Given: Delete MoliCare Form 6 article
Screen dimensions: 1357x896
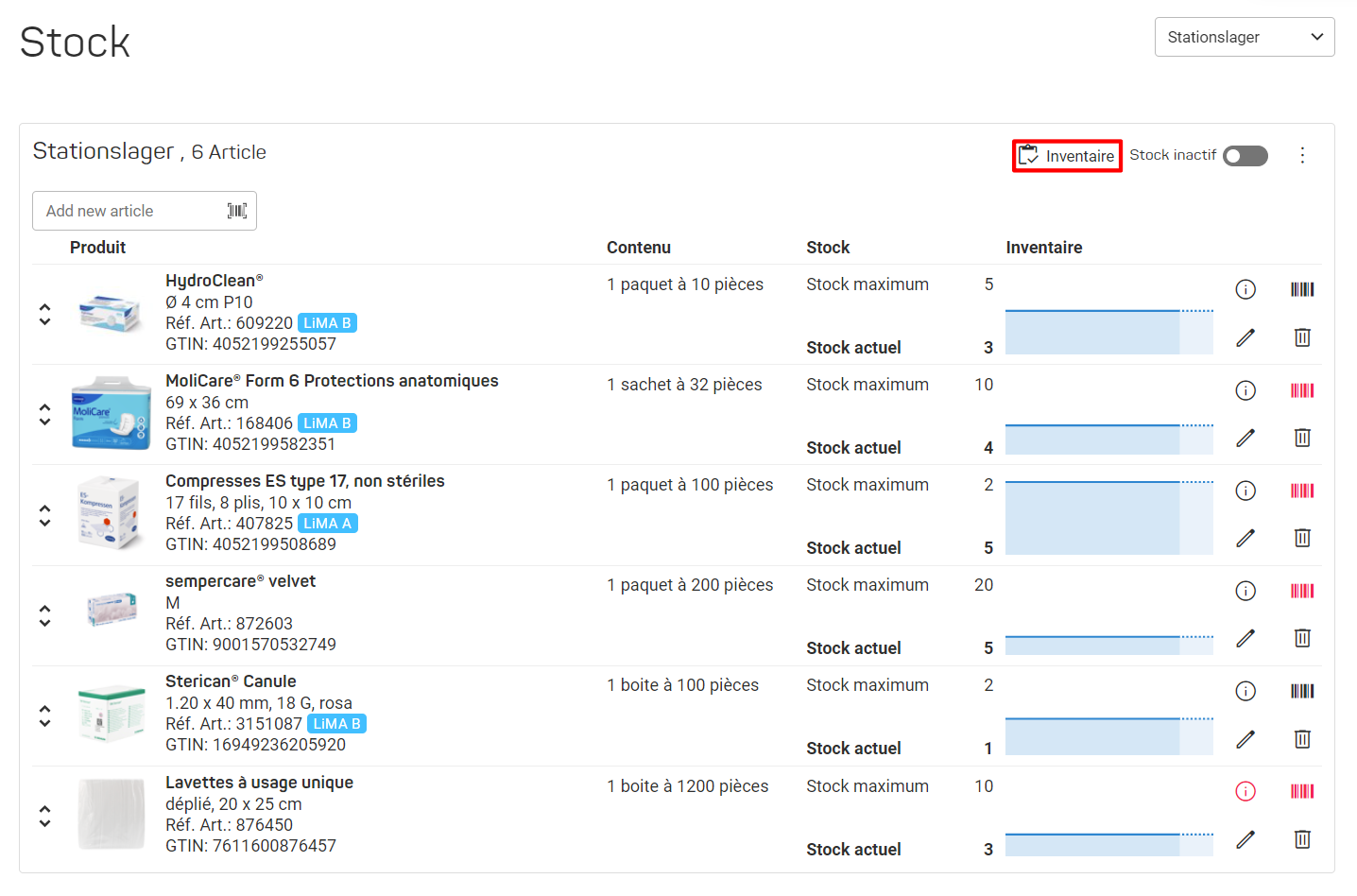Looking at the screenshot, I should point(1302,438).
